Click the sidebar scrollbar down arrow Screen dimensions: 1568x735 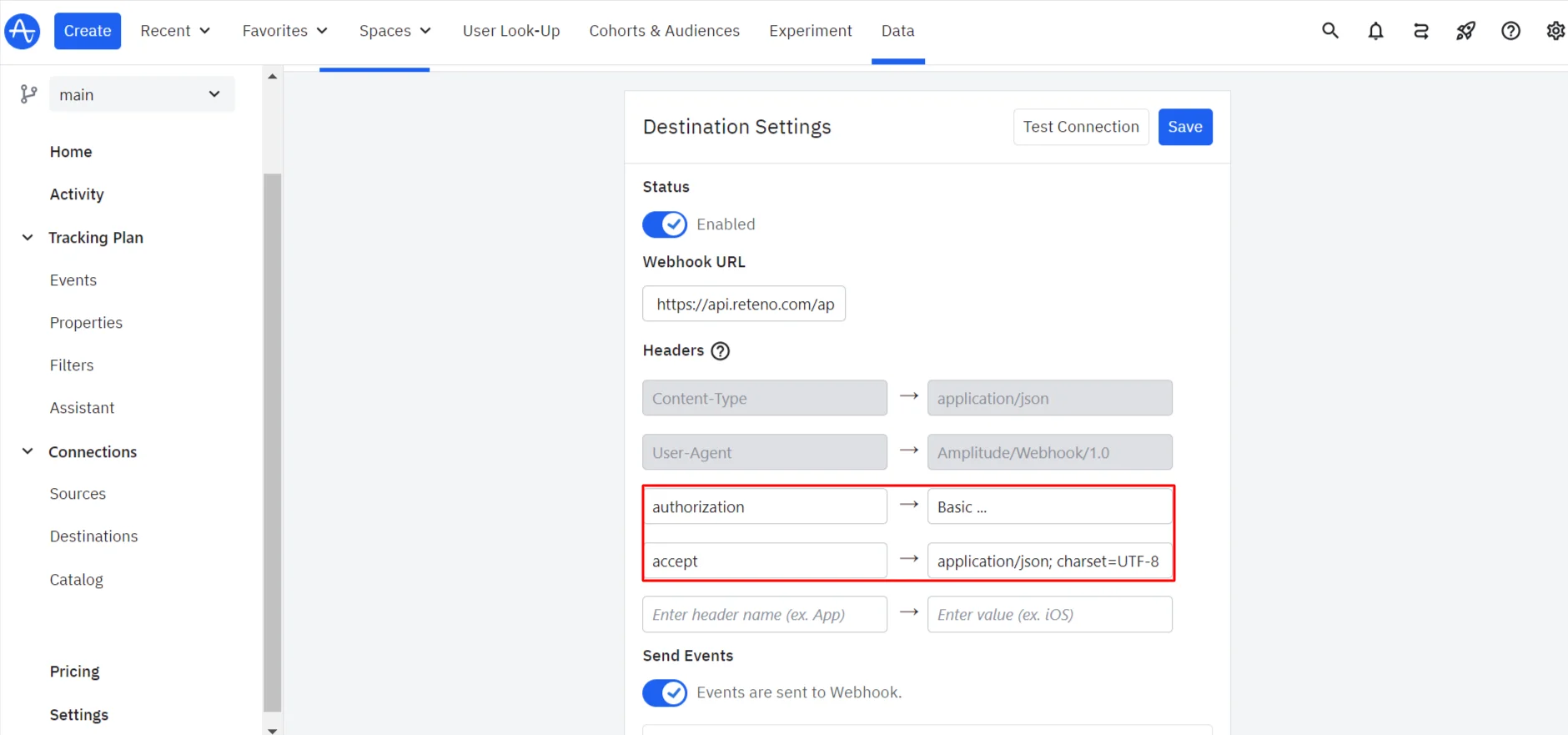click(x=272, y=730)
